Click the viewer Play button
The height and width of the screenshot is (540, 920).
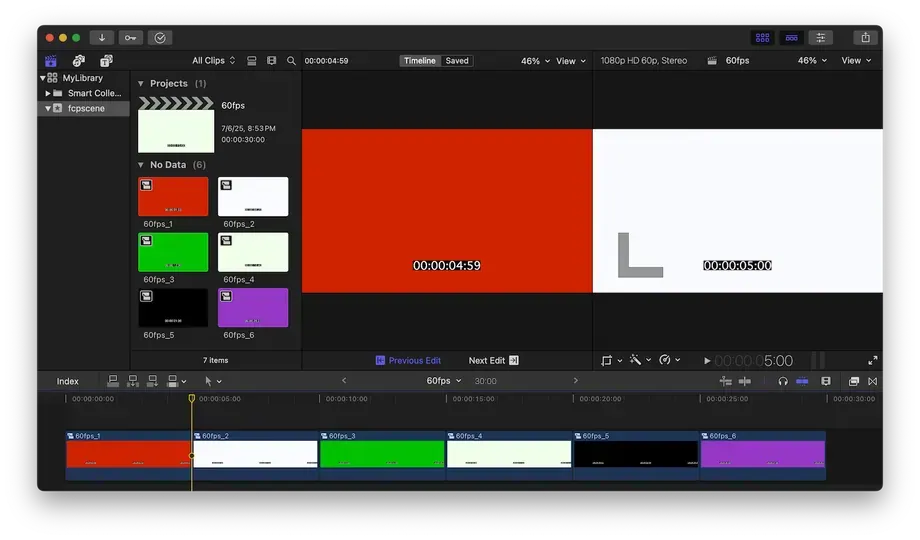tap(706, 360)
